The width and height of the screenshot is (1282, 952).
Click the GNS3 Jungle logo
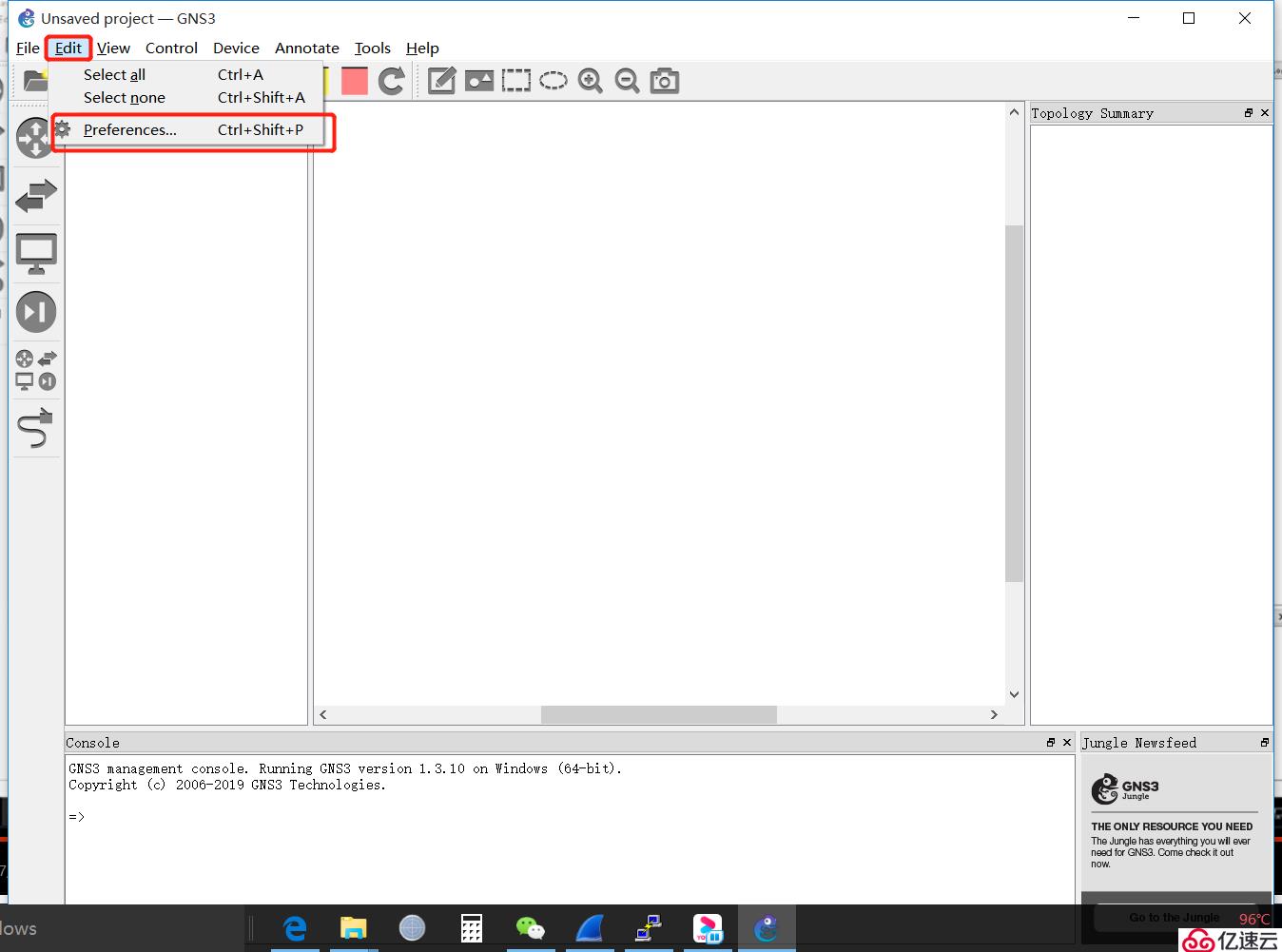[1125, 788]
